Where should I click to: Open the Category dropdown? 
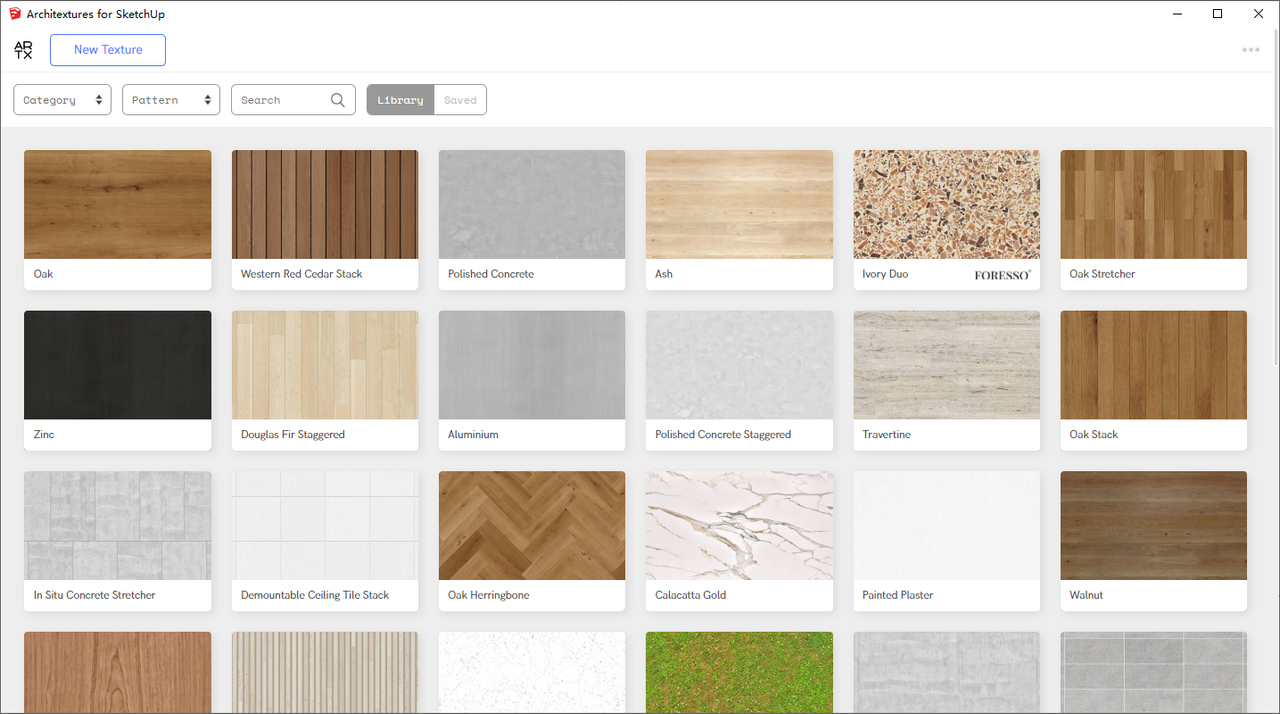pos(62,100)
